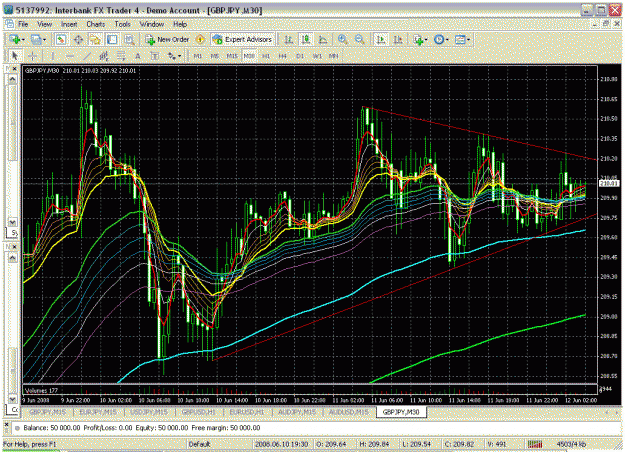This screenshot has height=452, width=625.
Task: Switch to MN timeframe
Action: (x=334, y=56)
